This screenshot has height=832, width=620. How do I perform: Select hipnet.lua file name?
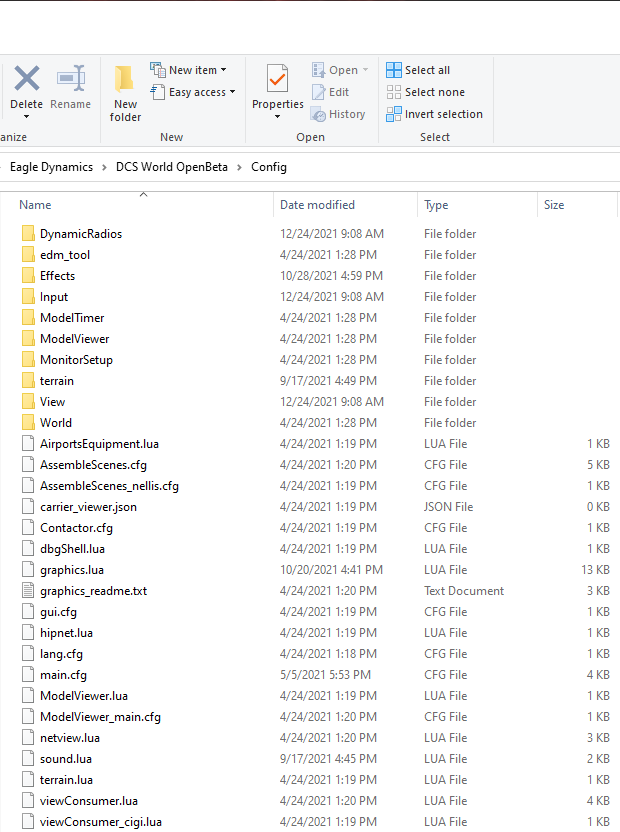(x=66, y=633)
